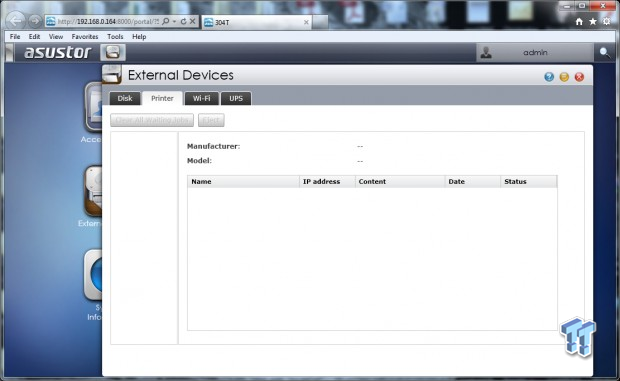620x381 pixels.
Task: Expand the address bar dropdown arrow
Action: pos(174,22)
